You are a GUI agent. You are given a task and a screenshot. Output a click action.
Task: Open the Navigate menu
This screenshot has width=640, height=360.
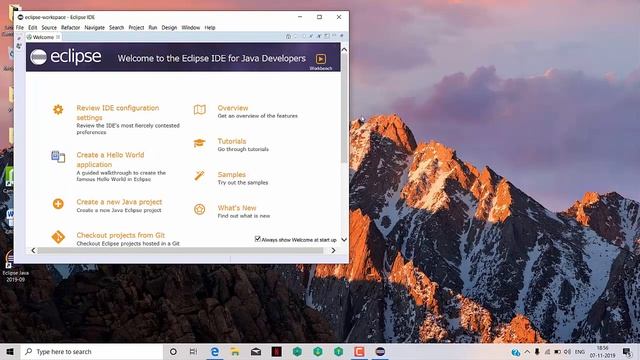tap(95, 27)
